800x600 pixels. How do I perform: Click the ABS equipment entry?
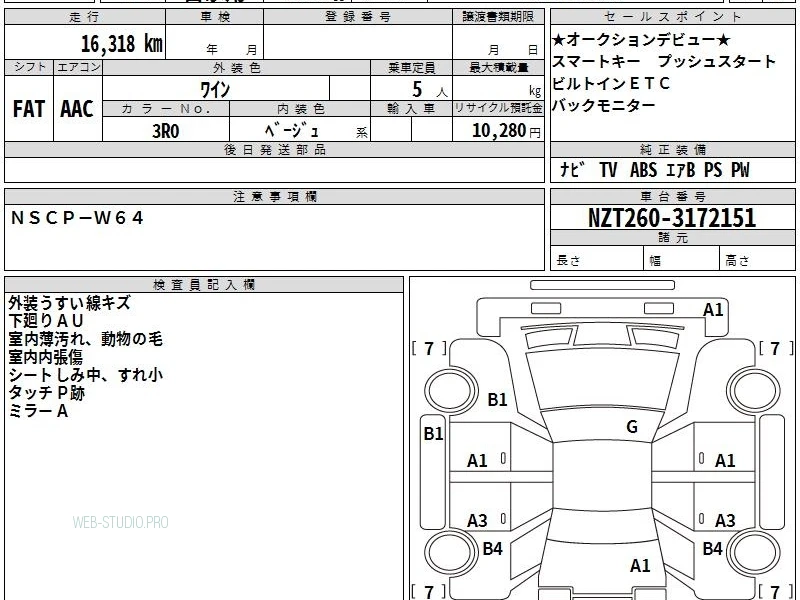tap(643, 169)
